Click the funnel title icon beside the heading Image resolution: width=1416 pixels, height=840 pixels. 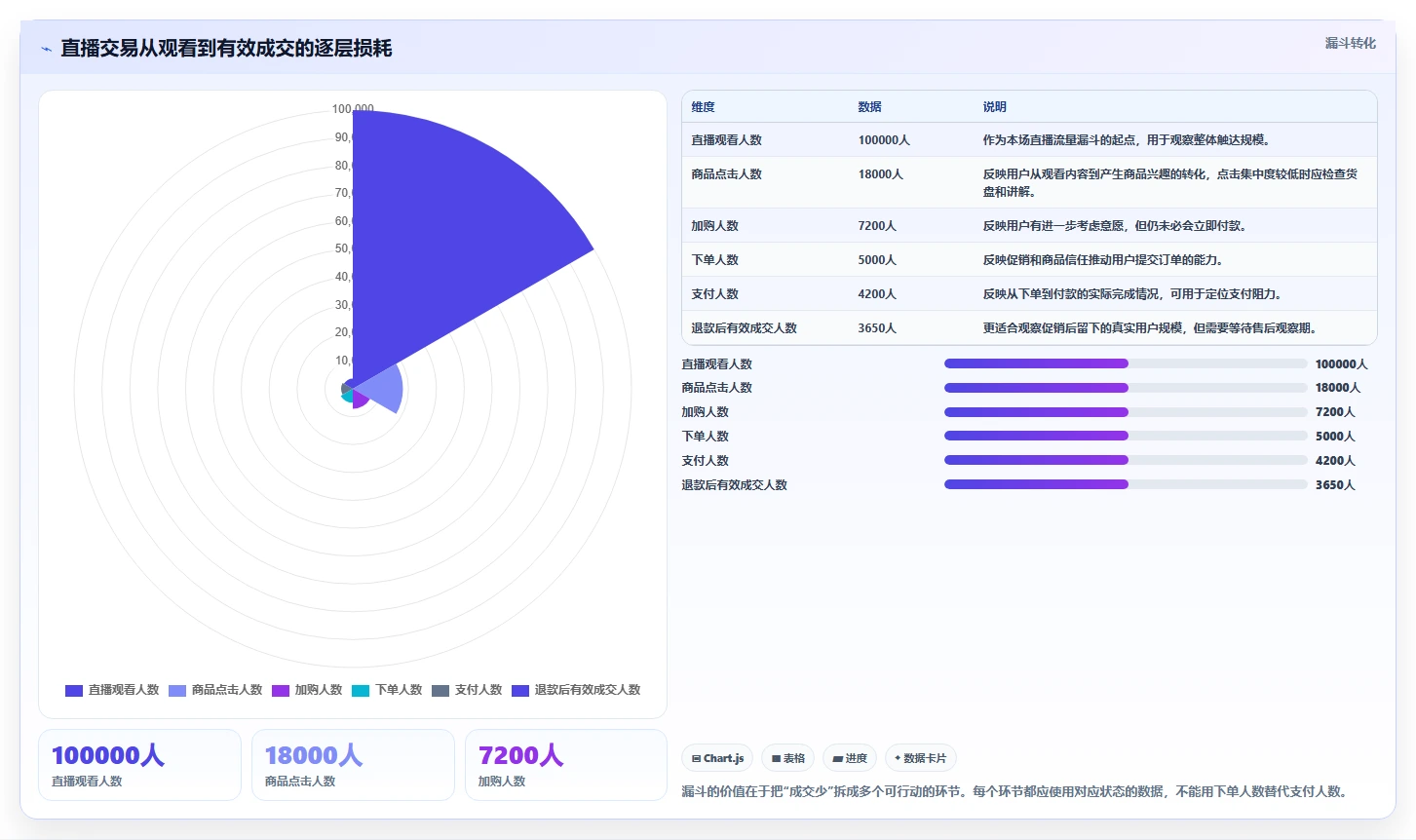point(46,49)
